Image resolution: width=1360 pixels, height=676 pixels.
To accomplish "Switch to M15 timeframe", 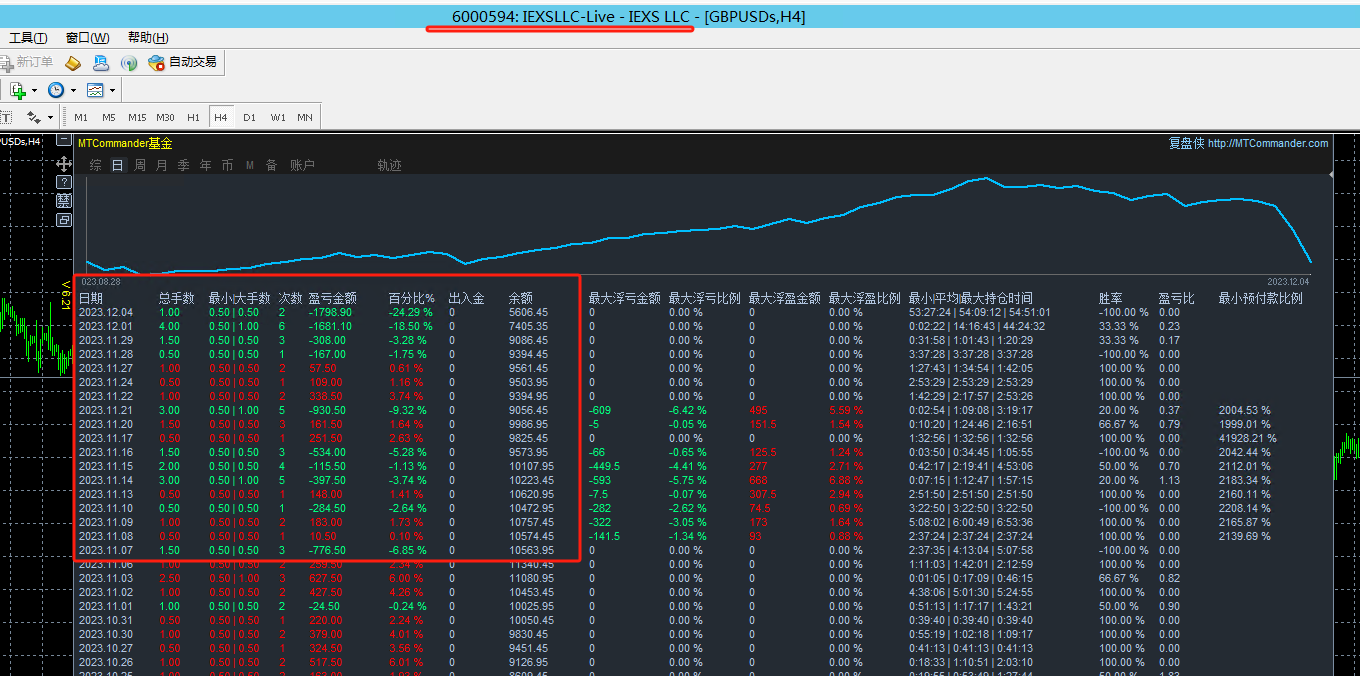I will click(137, 117).
